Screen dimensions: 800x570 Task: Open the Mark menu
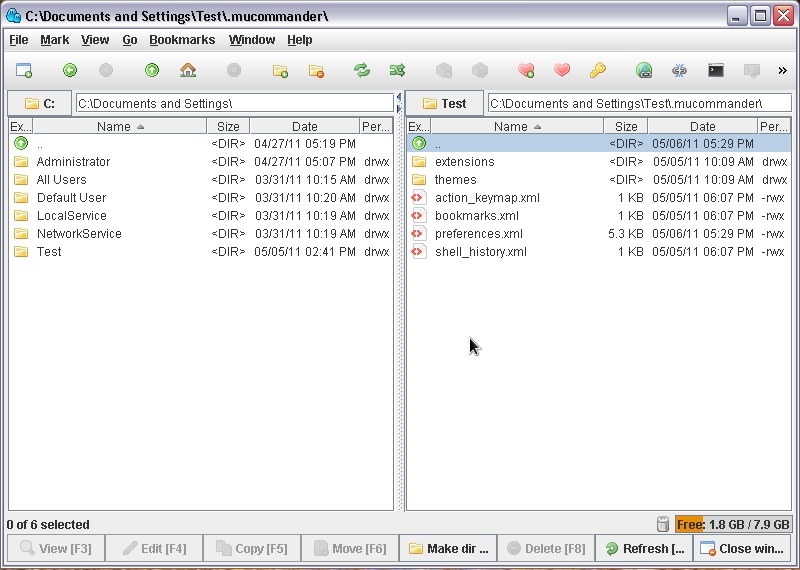(55, 40)
